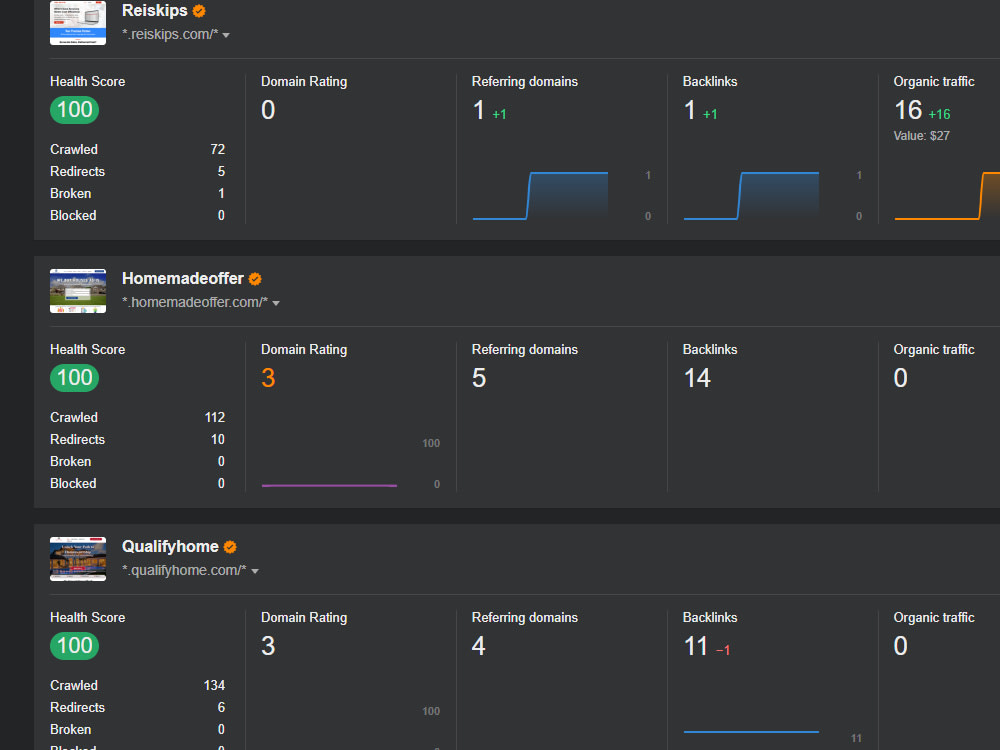
Task: Click Reiskips Health Score 100 badge
Action: 75,110
